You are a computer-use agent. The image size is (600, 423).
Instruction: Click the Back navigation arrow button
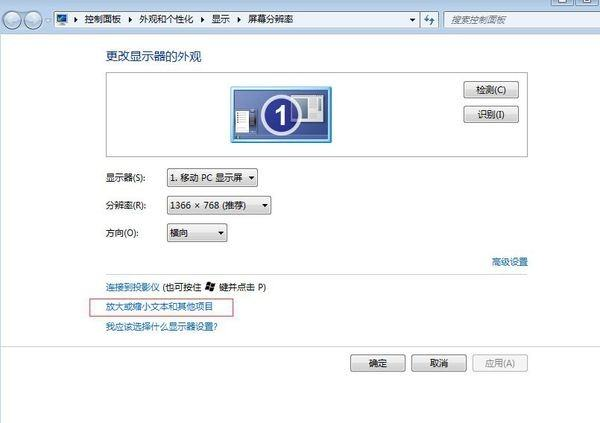[15, 20]
